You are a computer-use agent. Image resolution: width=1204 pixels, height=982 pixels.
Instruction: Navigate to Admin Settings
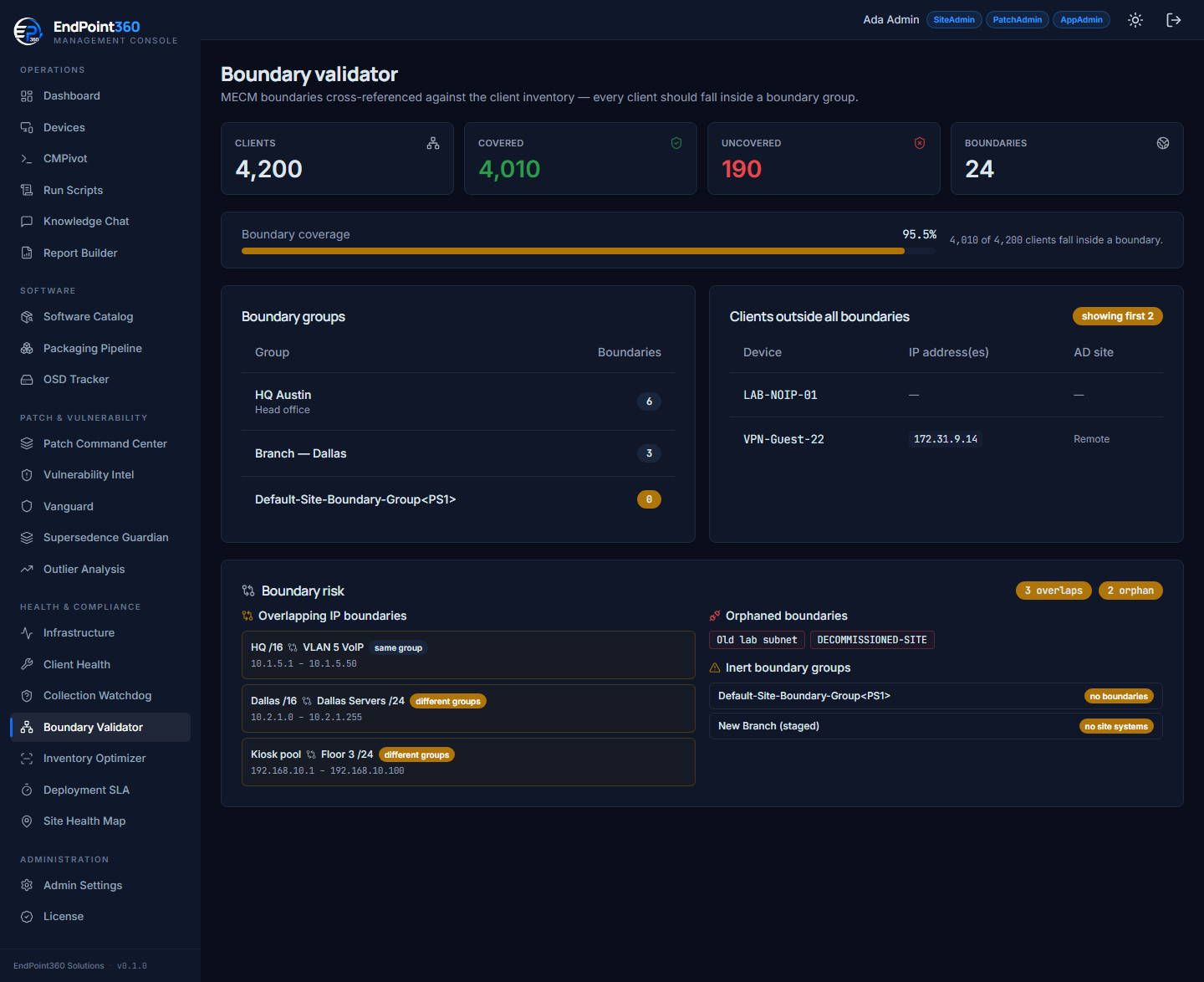point(100,886)
